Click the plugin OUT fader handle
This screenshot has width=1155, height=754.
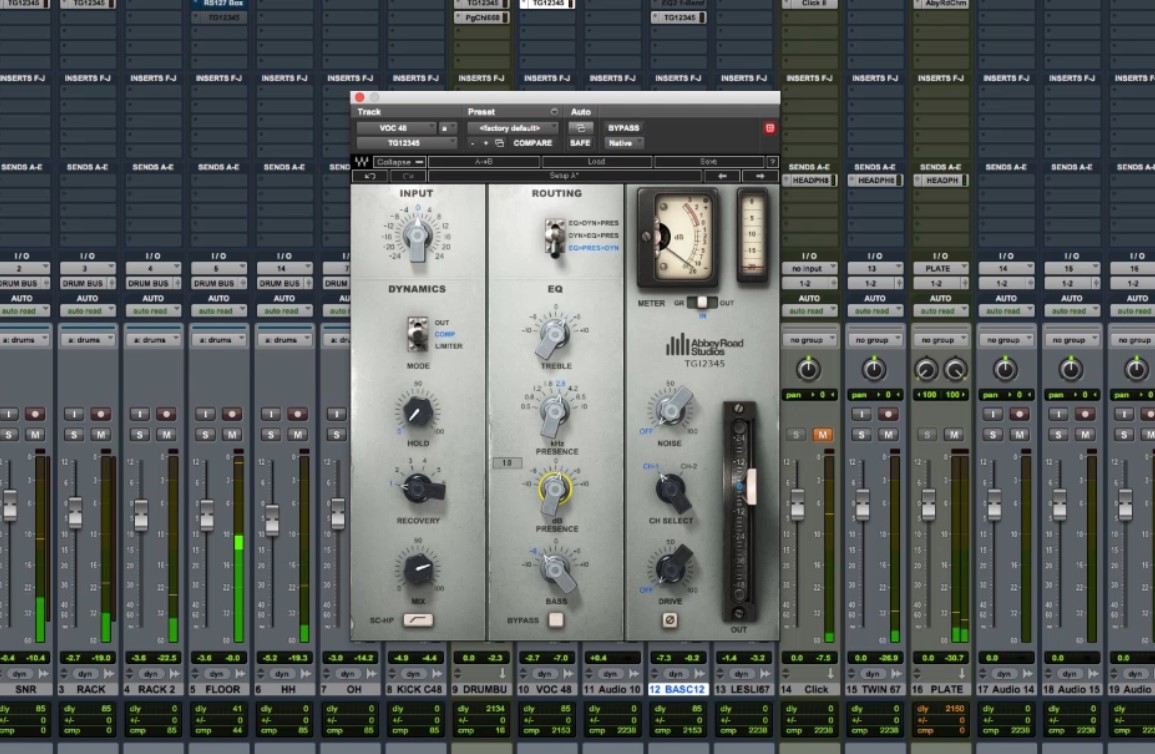tap(751, 487)
